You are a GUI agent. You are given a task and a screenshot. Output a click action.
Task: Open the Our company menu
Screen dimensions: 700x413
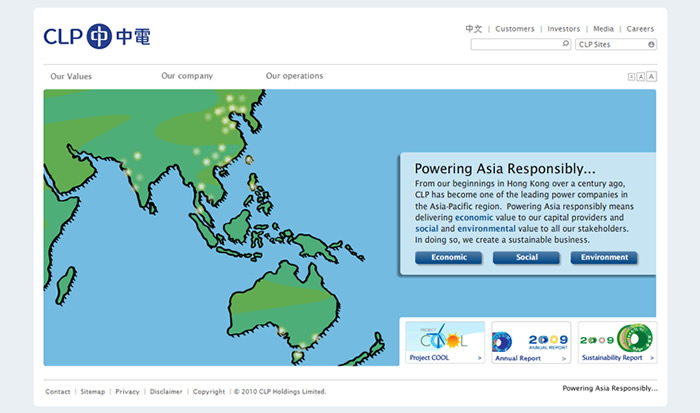click(187, 76)
